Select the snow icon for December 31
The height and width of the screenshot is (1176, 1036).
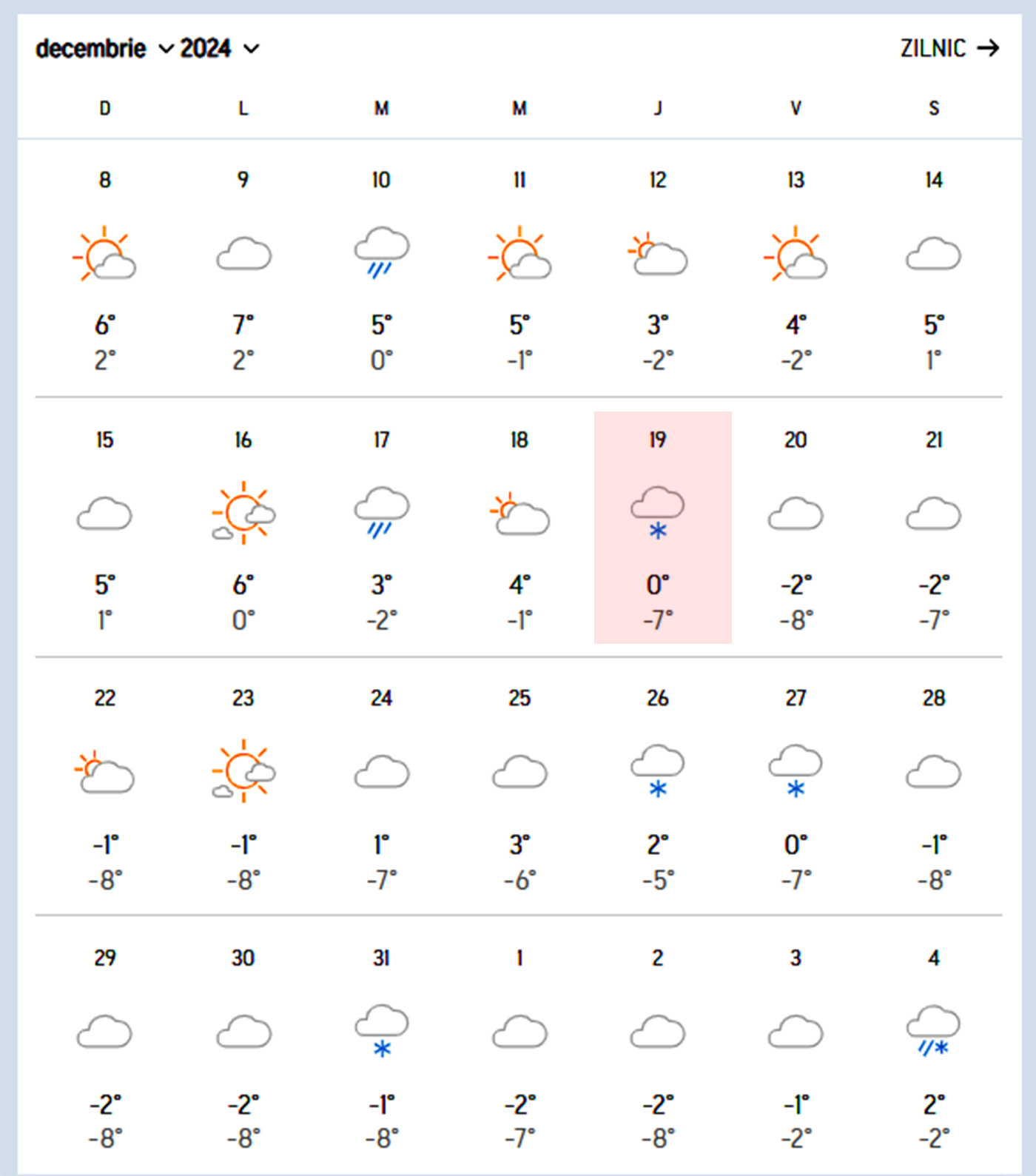[x=381, y=1029]
